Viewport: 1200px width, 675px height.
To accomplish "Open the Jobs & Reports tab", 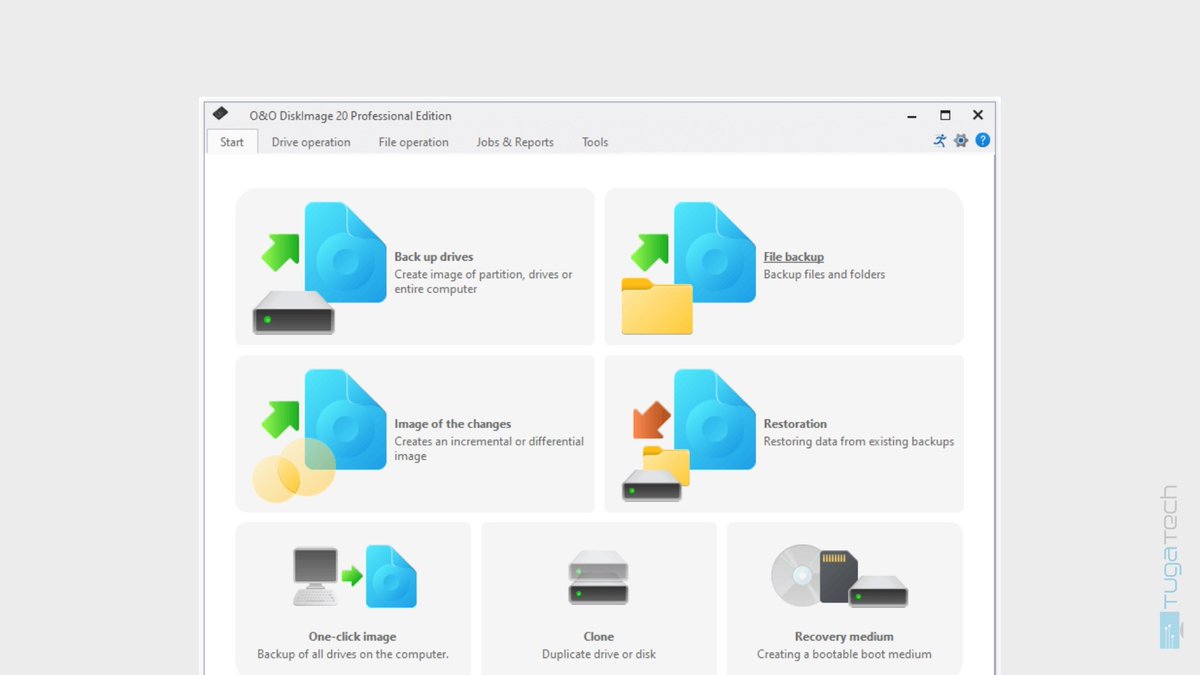I will point(515,142).
